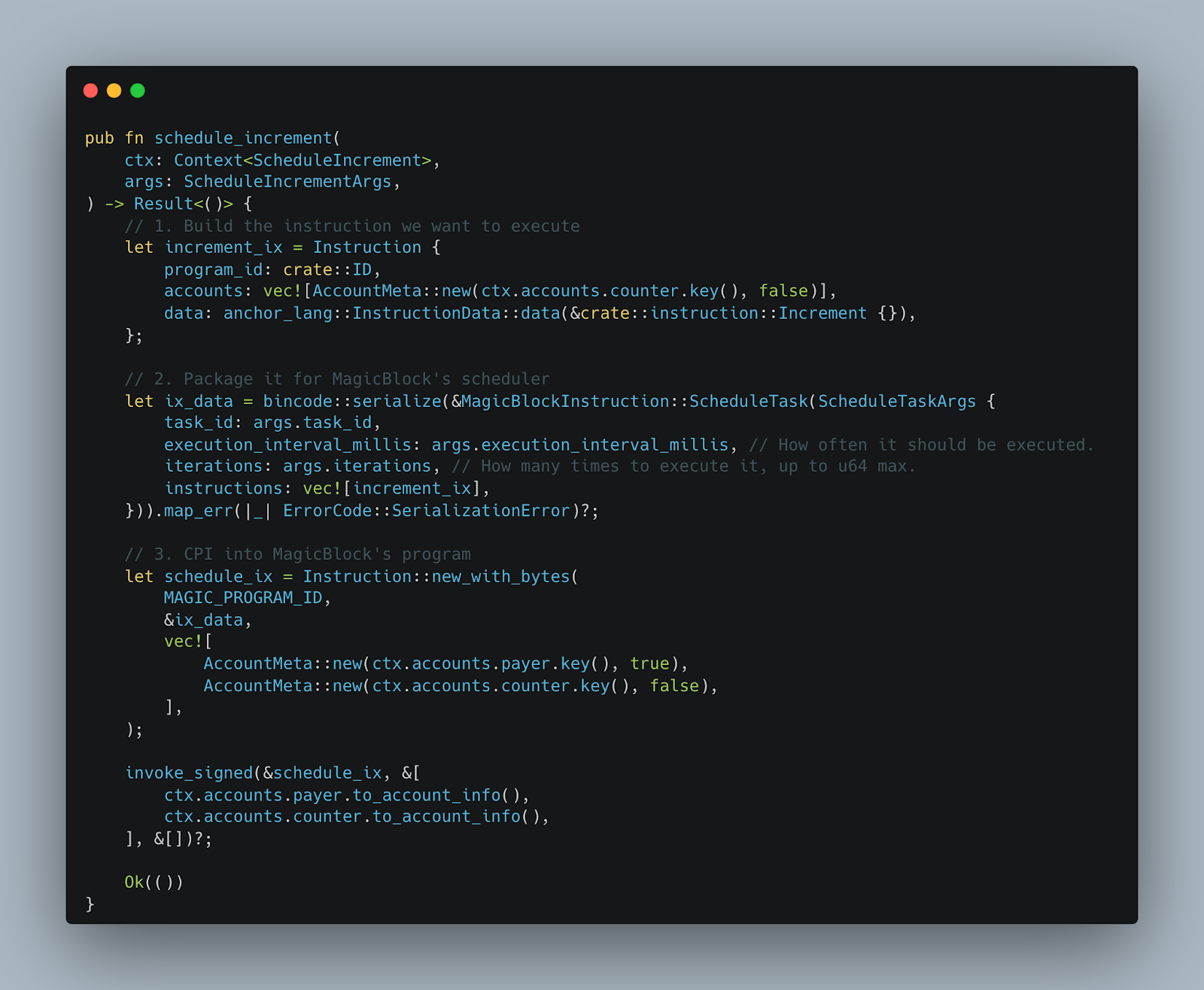Select the comment about building the instruction
Viewport: 1204px width, 990px height.
(x=352, y=226)
